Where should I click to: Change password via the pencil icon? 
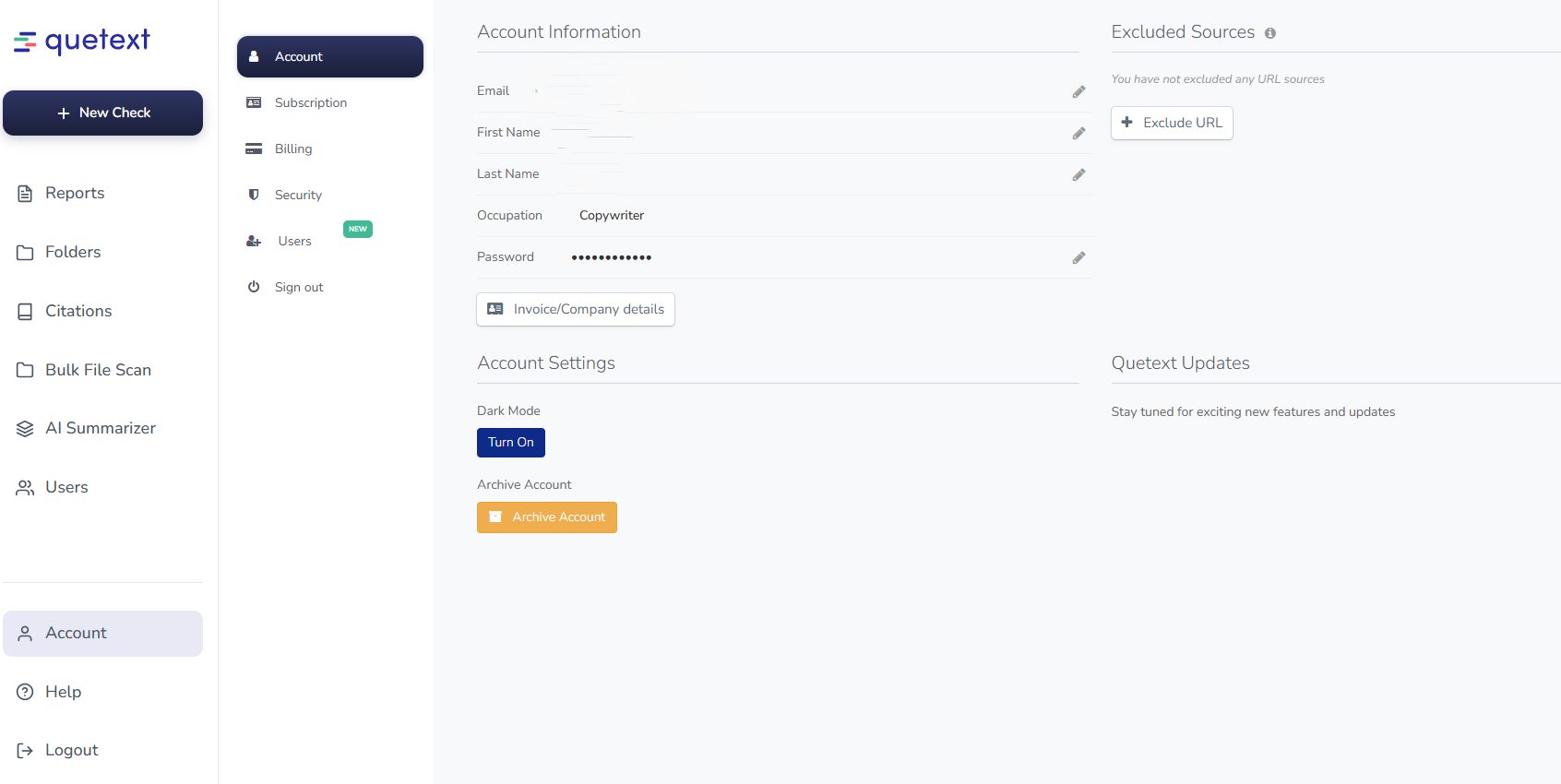(1078, 258)
